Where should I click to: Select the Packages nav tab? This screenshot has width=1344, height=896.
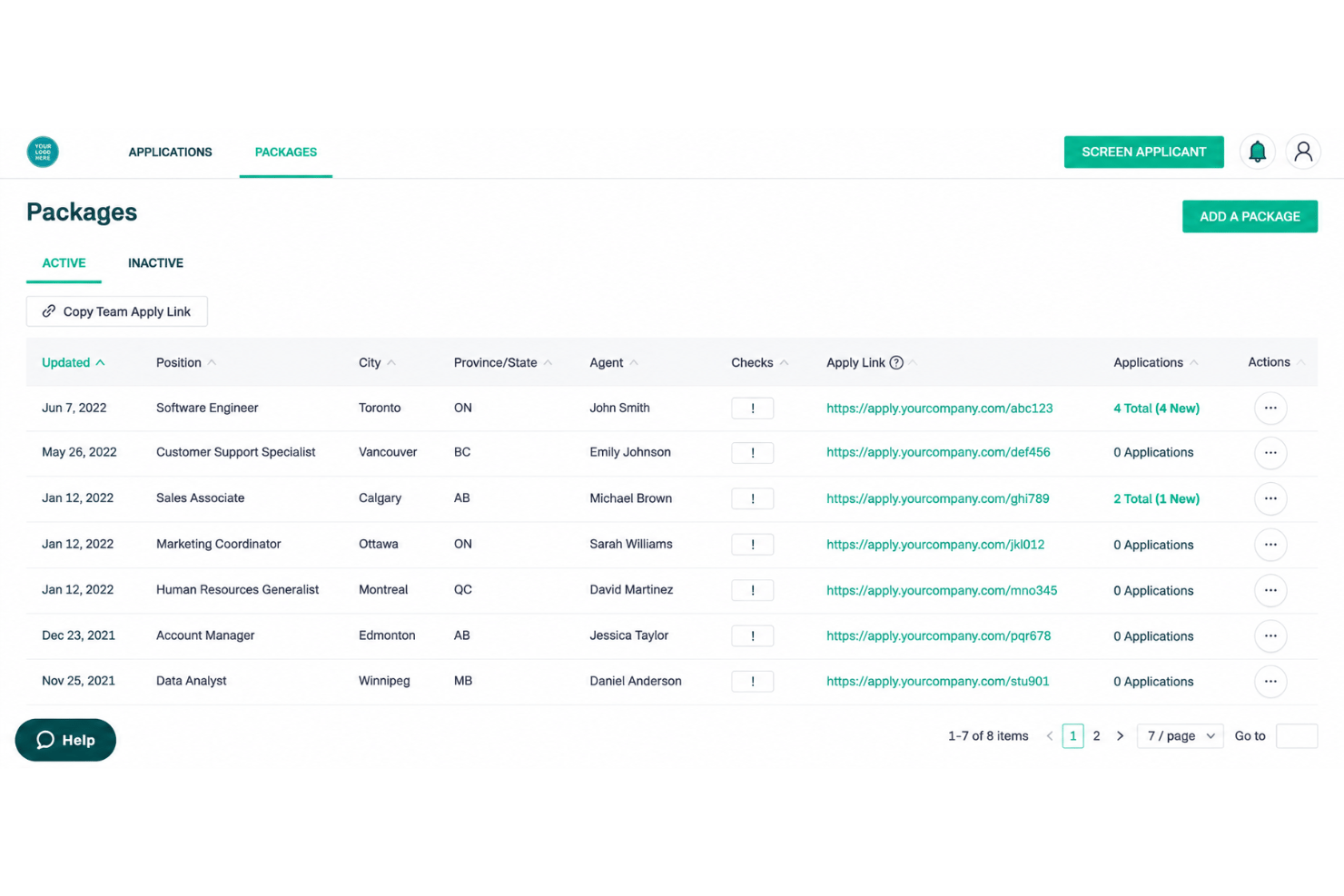point(286,152)
